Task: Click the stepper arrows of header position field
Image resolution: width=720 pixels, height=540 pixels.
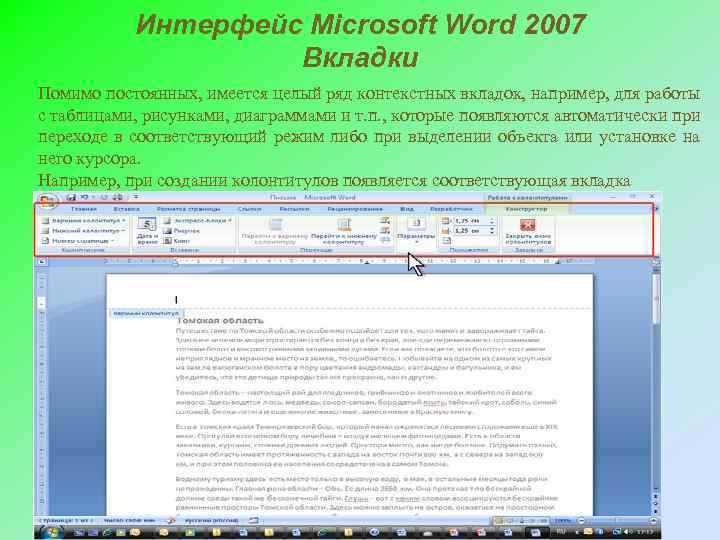Action: tap(492, 220)
